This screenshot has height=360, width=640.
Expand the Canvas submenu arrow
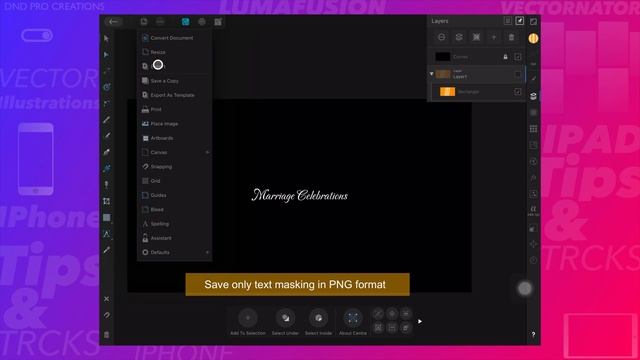tap(207, 152)
